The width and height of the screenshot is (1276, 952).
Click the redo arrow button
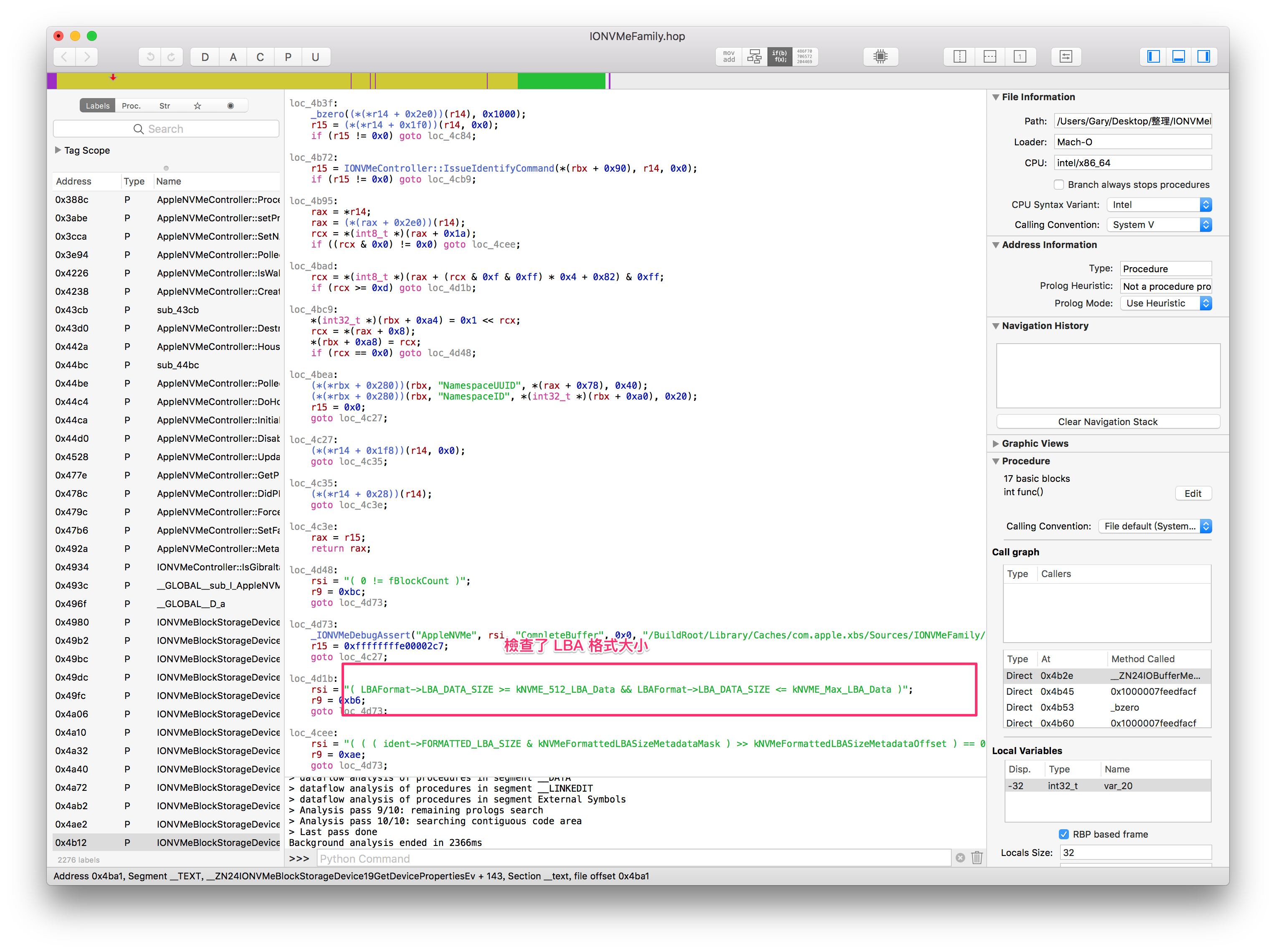(172, 56)
